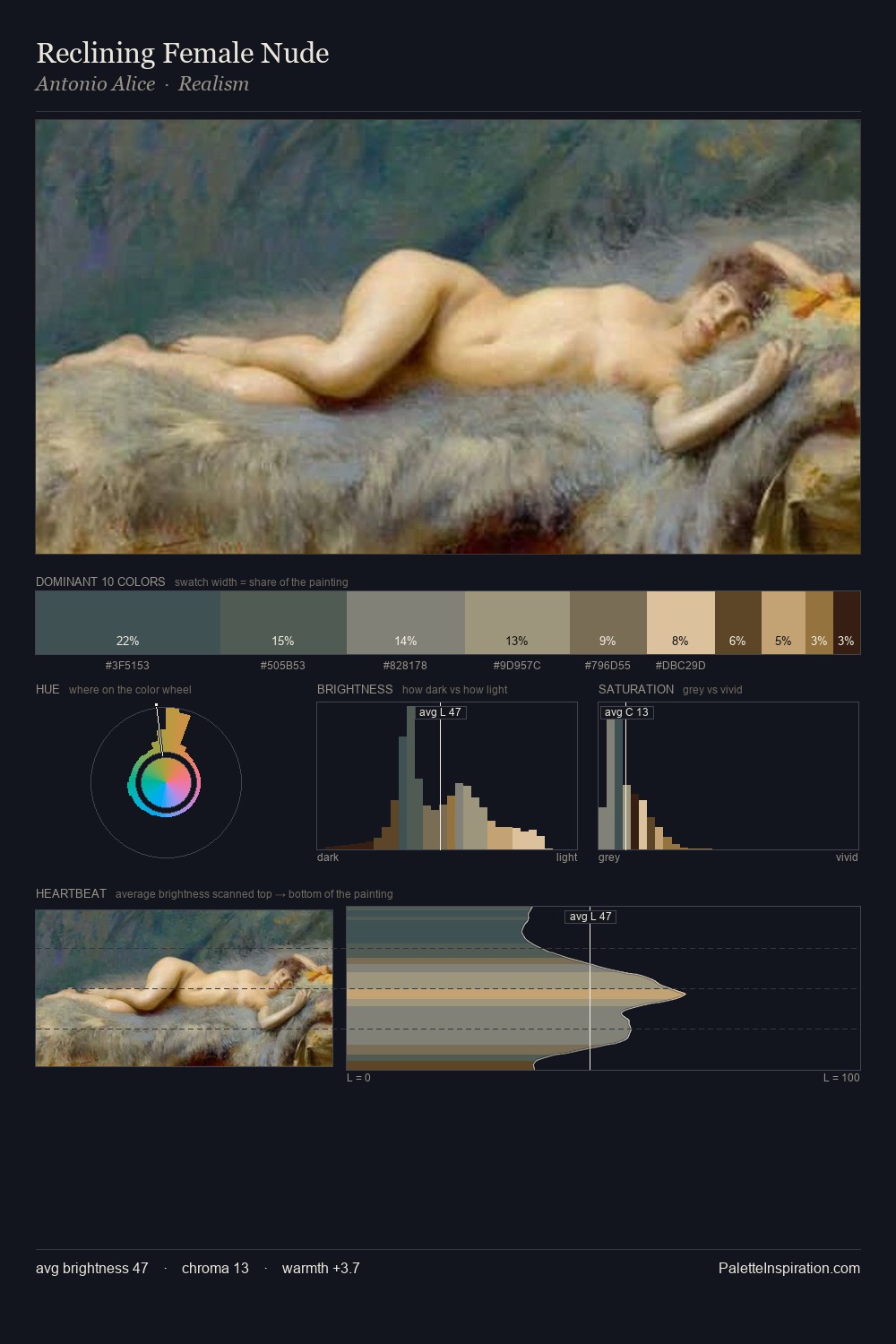The image size is (896, 1344).
Task: Click the title Reclining Female Nude
Action: 183,53
